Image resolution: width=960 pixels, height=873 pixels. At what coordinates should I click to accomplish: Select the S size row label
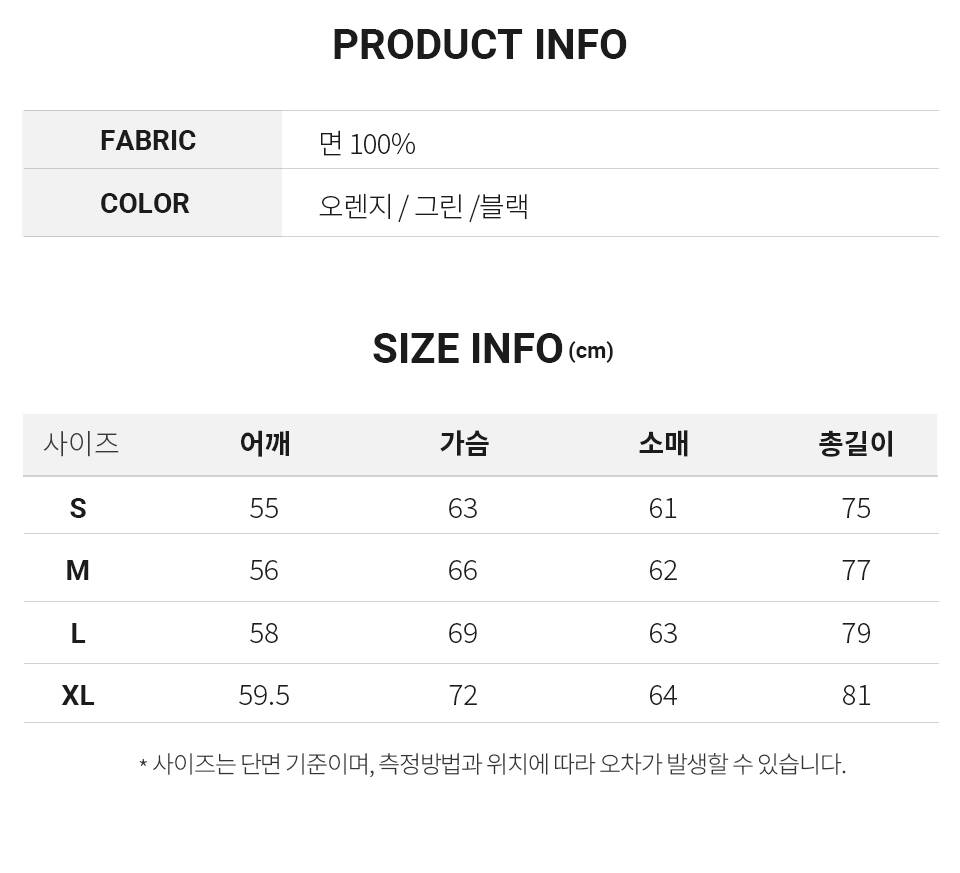coord(78,509)
